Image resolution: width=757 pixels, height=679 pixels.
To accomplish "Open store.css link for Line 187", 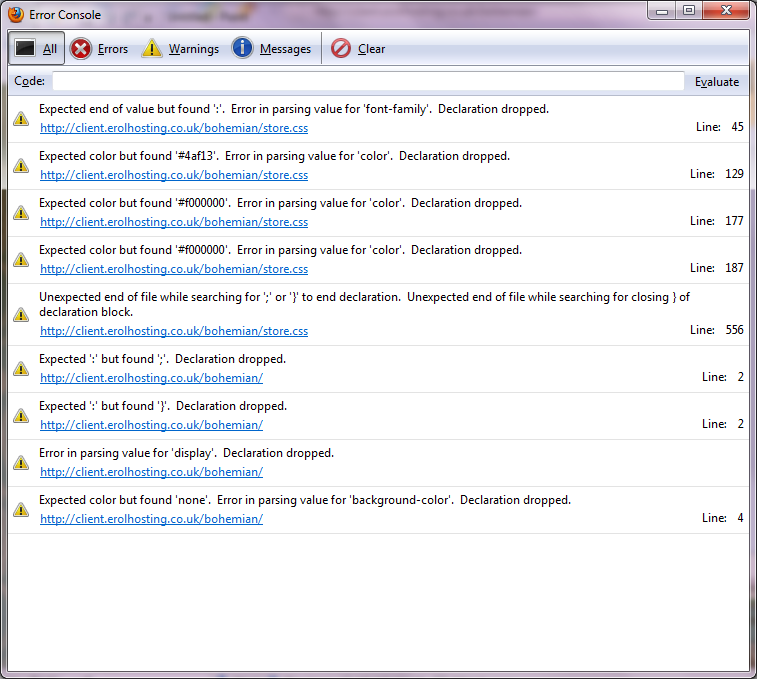I will click(174, 269).
